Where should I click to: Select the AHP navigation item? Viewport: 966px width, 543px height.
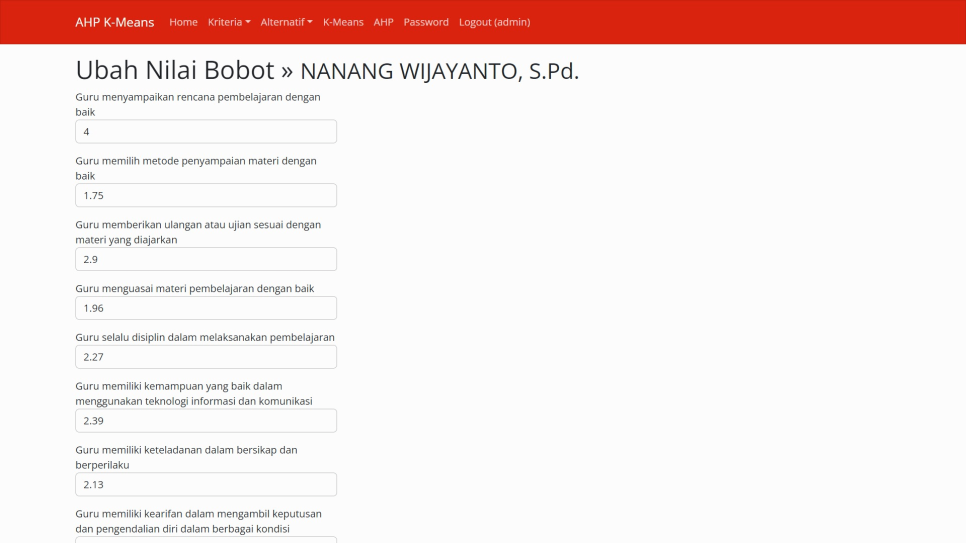pos(383,22)
